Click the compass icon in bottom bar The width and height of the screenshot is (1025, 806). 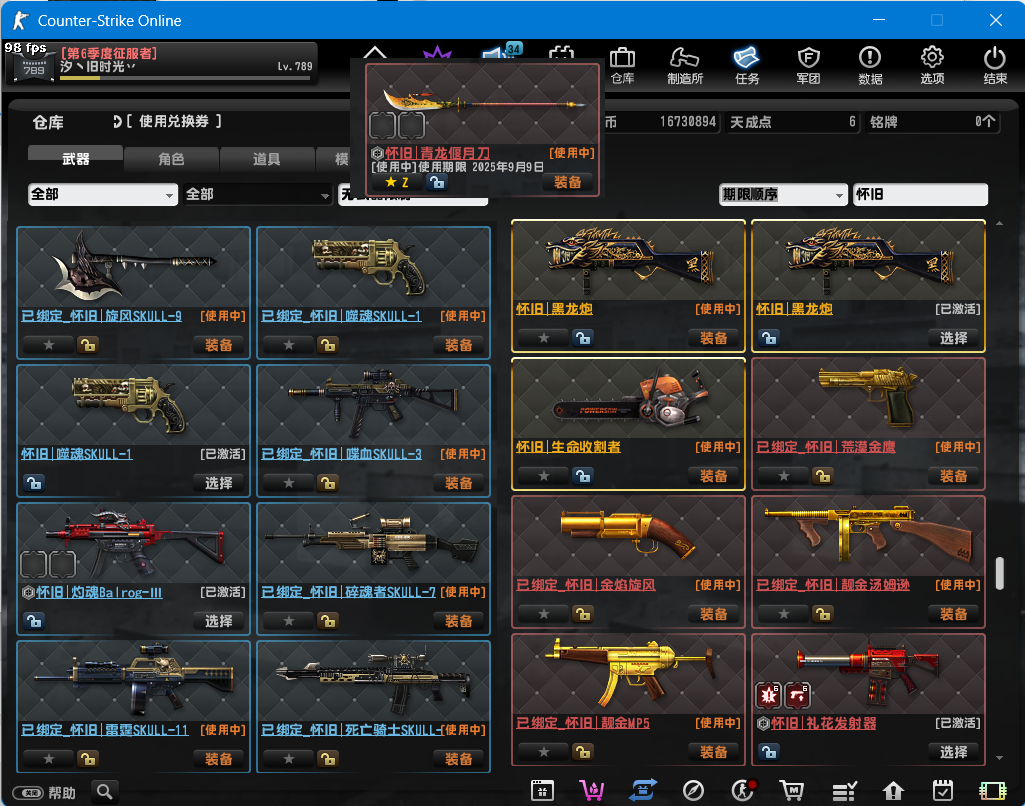point(693,791)
